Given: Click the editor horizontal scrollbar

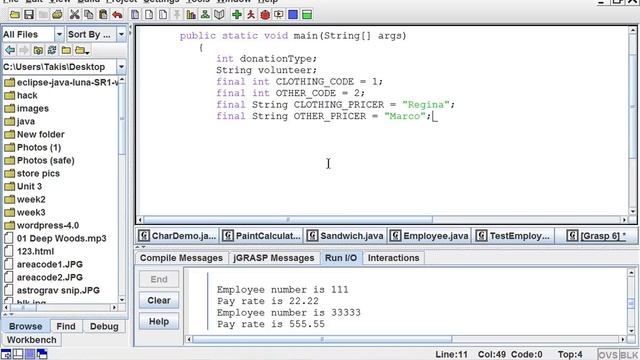Looking at the screenshot, I should (x=382, y=220).
